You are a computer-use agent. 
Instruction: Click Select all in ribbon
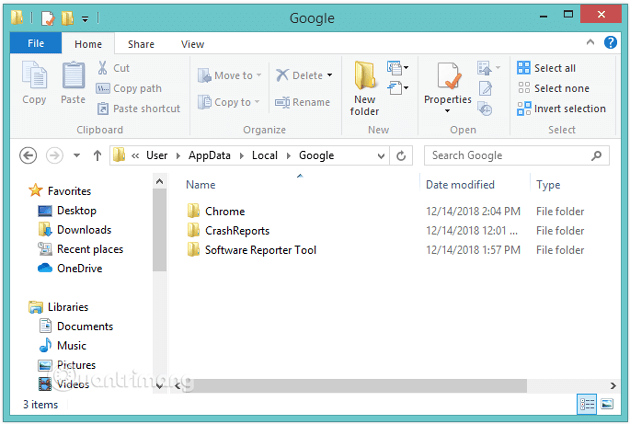547,68
